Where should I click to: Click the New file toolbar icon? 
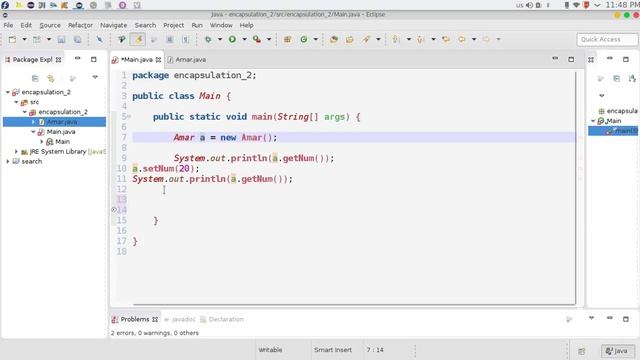(x=13, y=40)
